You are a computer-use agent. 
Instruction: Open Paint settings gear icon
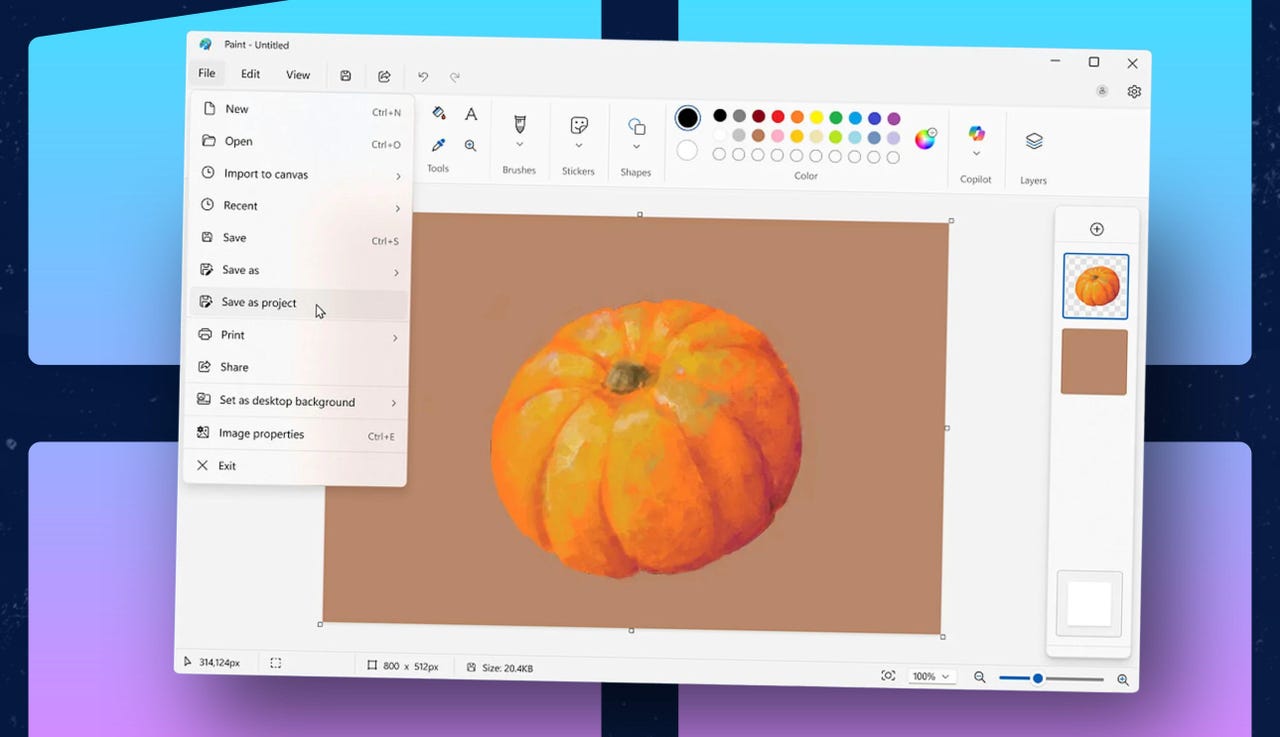1134,92
